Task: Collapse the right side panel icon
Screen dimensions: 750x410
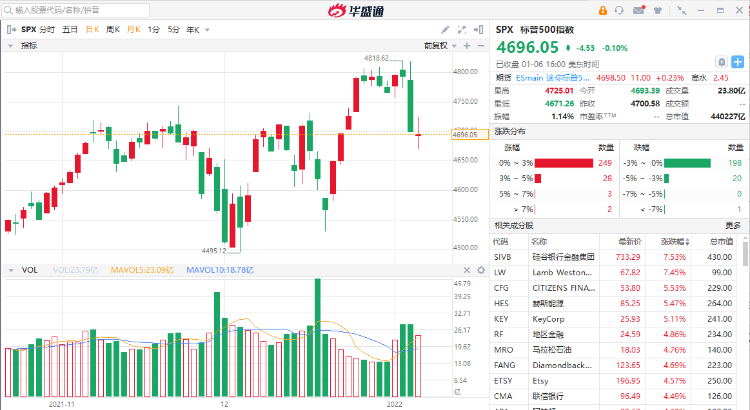Action: coord(478,30)
